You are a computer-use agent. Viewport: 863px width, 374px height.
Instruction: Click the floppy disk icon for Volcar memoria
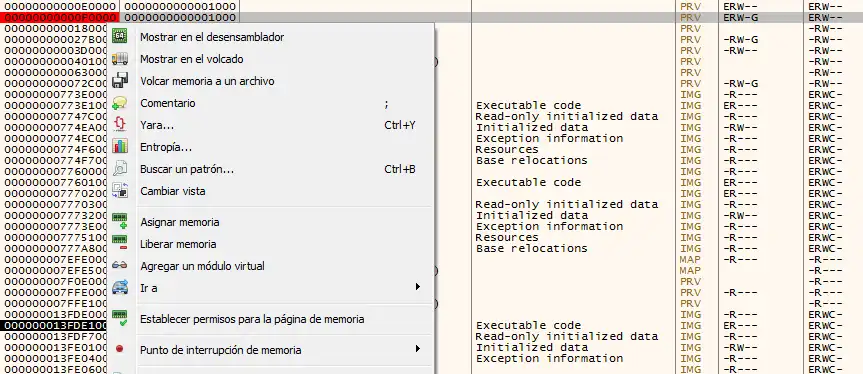tap(119, 81)
